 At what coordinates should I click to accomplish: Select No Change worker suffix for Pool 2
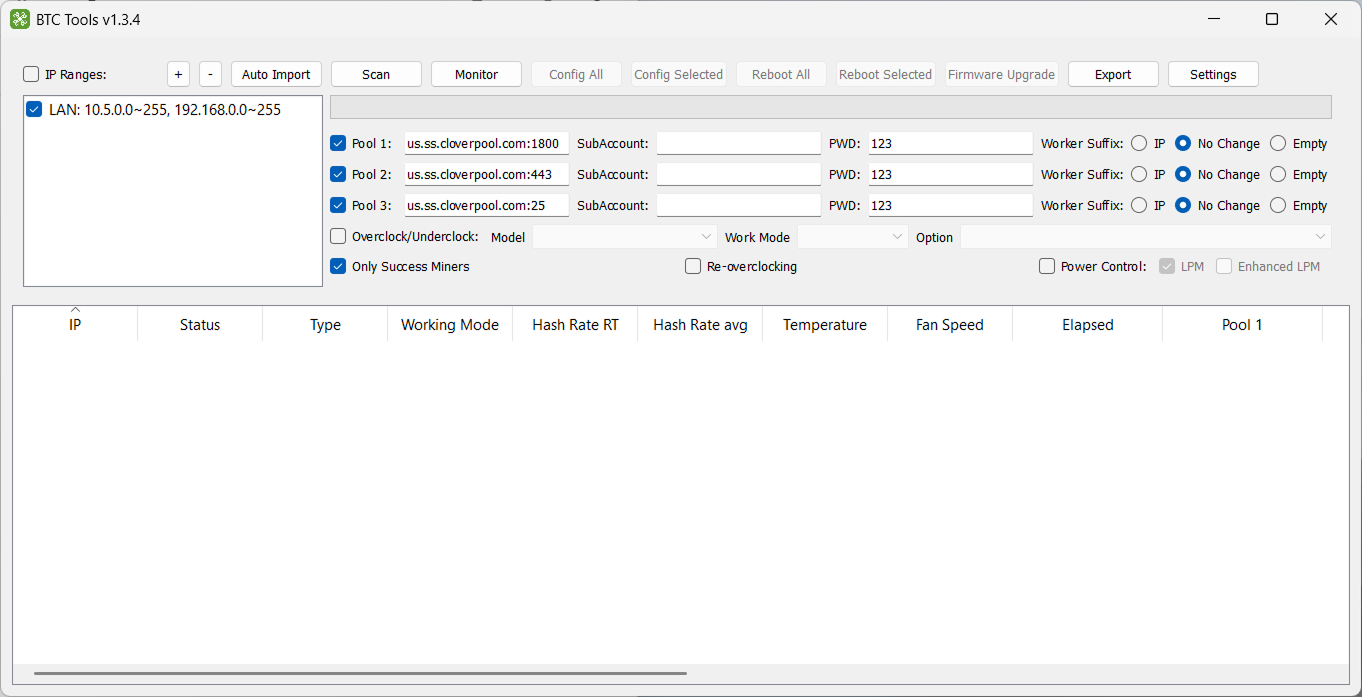pyautogui.click(x=1183, y=174)
